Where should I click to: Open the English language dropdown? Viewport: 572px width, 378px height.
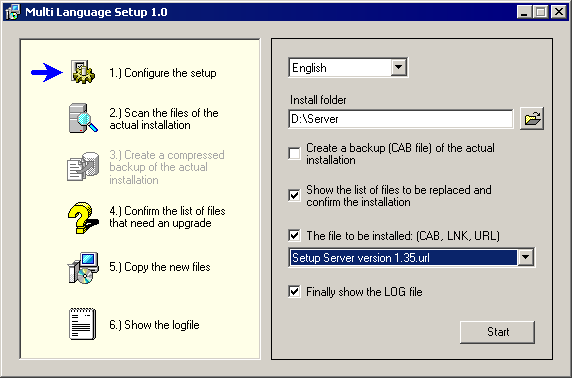(x=399, y=68)
